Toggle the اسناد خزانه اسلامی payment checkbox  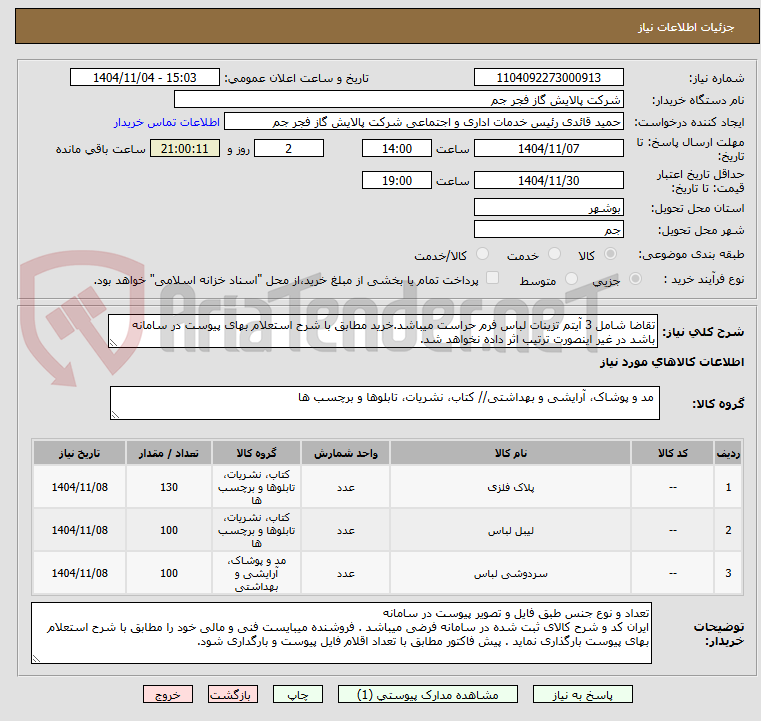click(x=492, y=278)
